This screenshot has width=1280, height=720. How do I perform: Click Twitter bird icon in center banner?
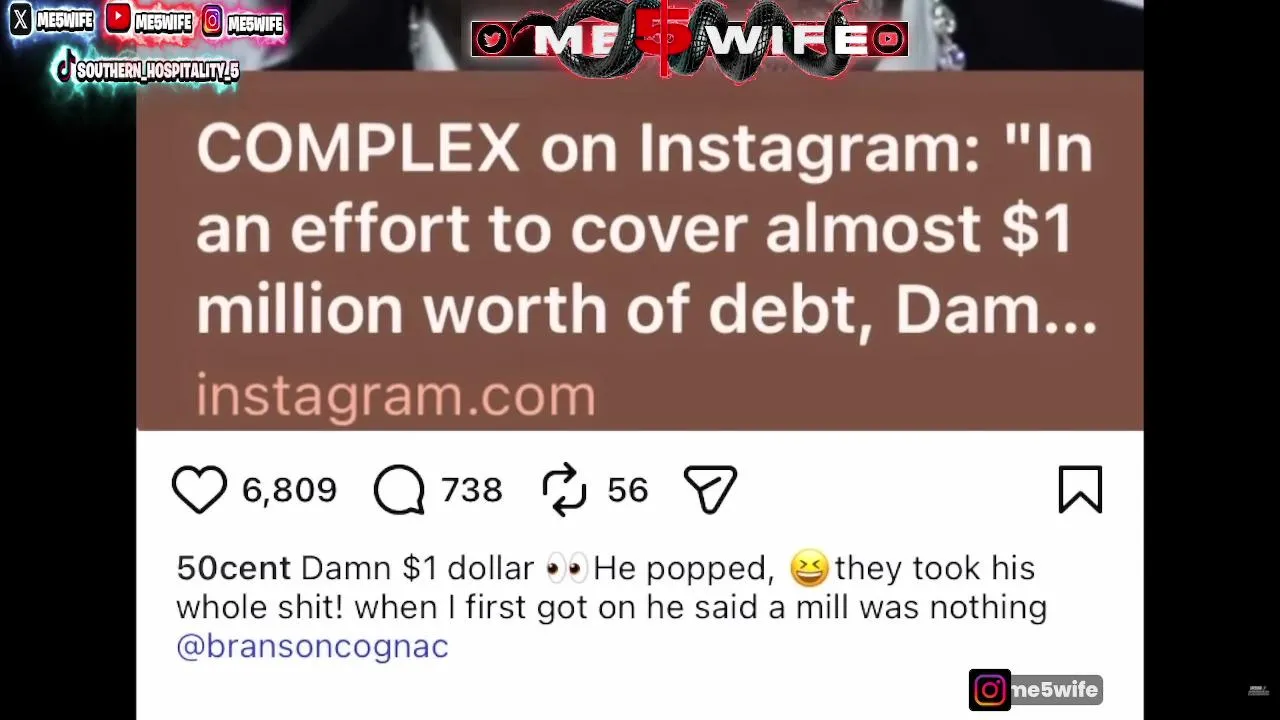click(x=491, y=39)
